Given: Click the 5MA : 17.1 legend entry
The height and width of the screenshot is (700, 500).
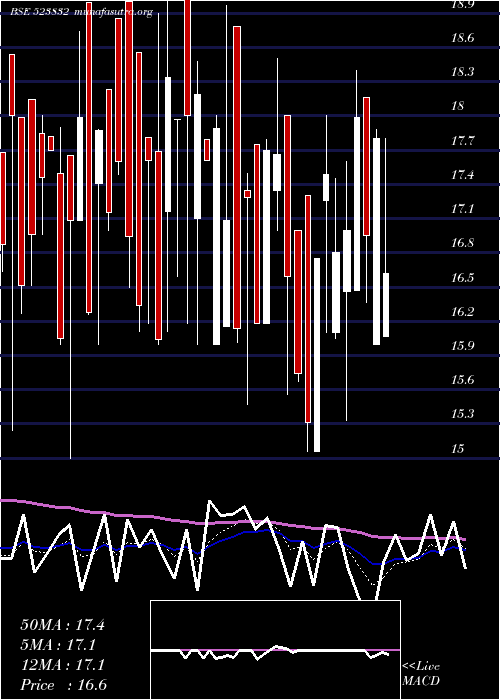Looking at the screenshot, I should (58, 645).
